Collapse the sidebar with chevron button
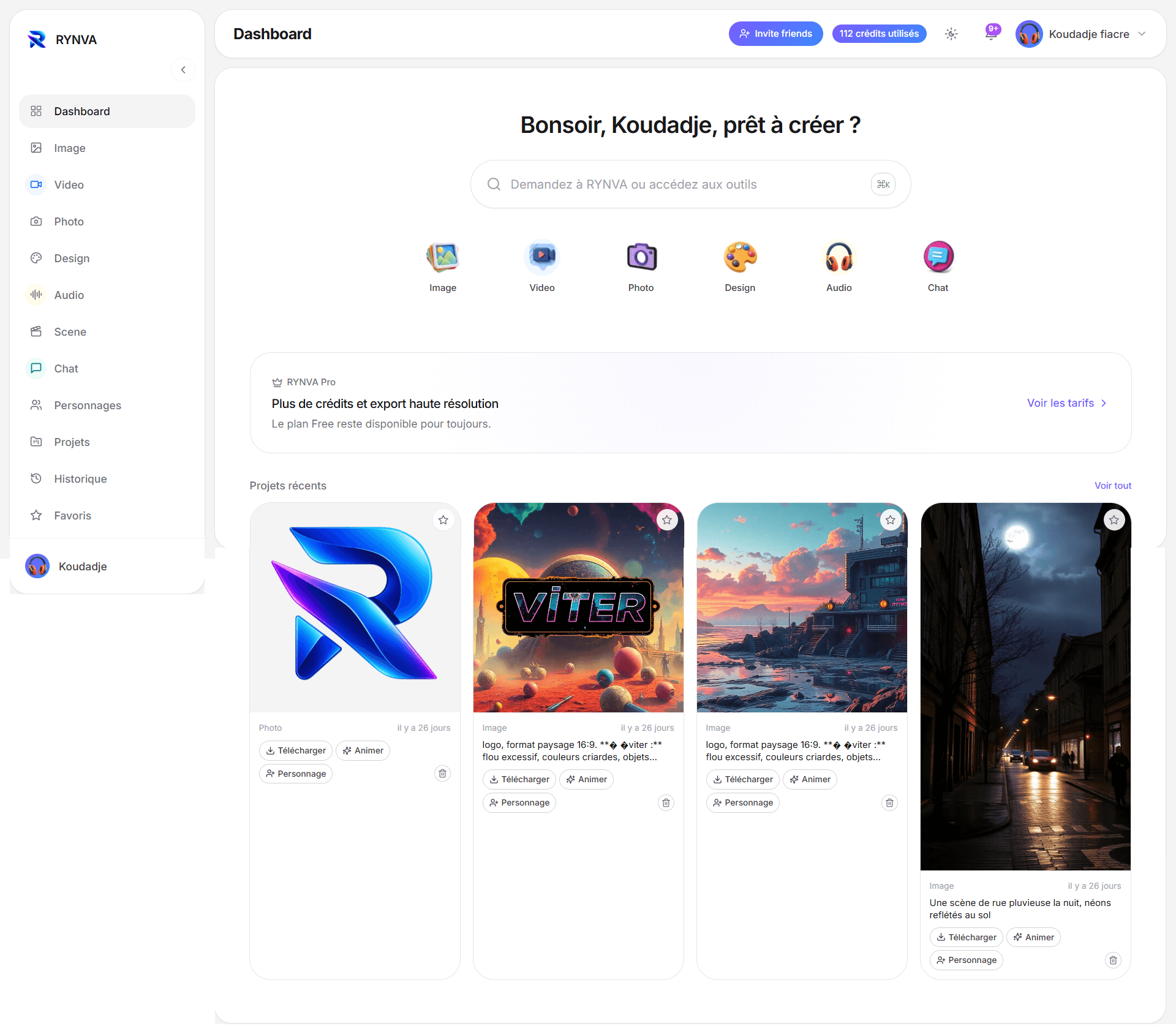 [183, 70]
